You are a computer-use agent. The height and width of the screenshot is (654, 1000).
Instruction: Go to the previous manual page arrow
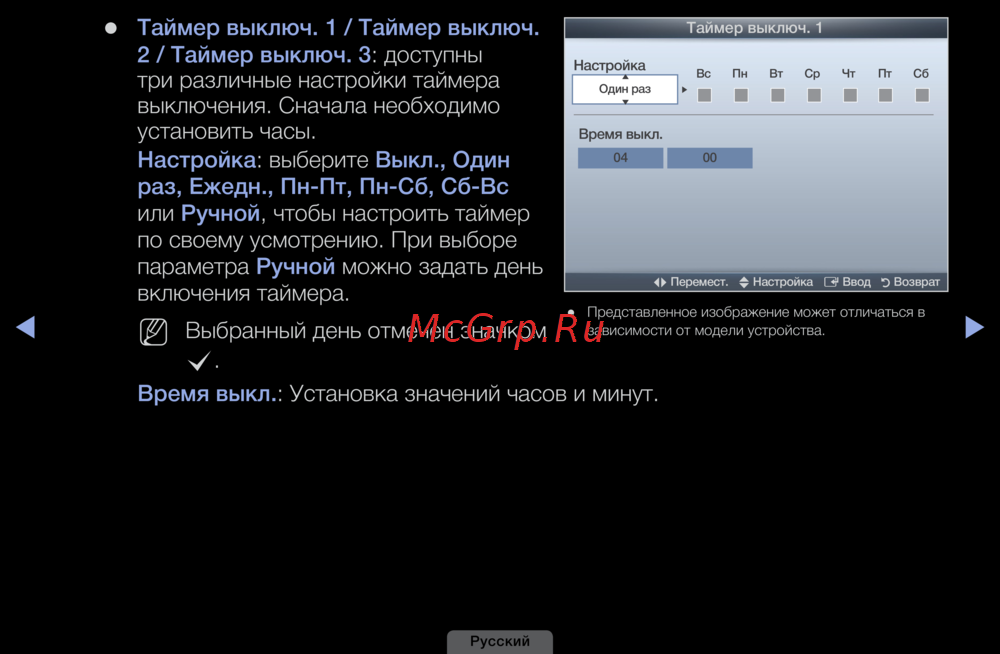point(27,327)
